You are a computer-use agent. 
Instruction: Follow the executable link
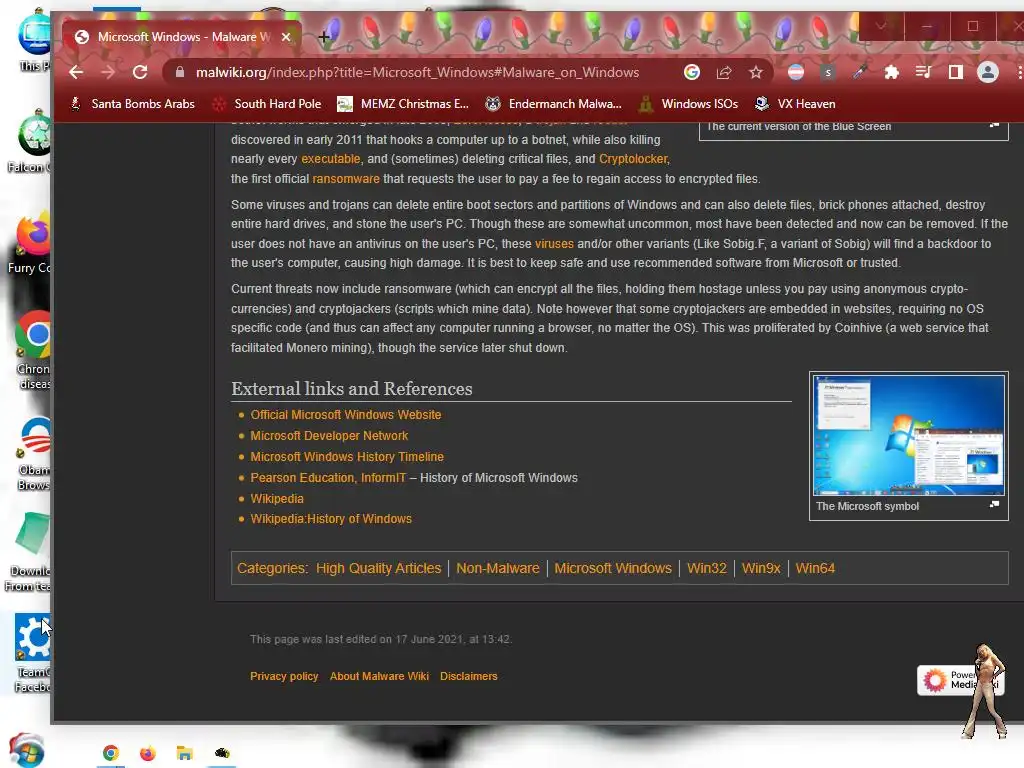(x=330, y=159)
